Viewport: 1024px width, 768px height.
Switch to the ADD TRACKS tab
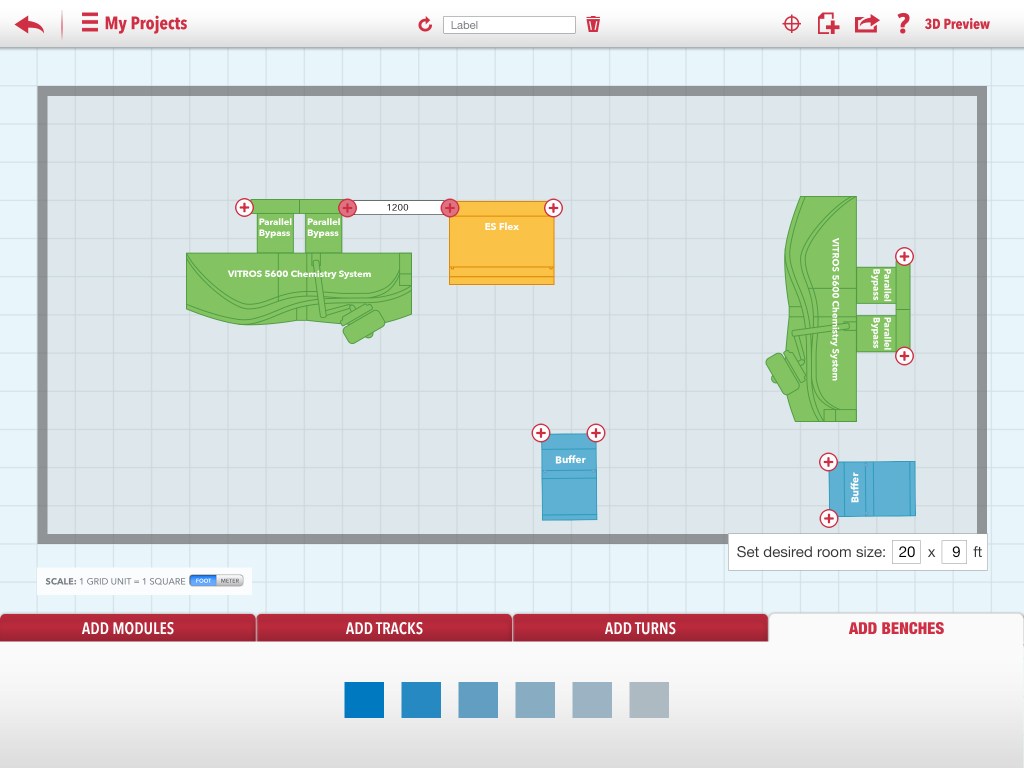pyautogui.click(x=384, y=628)
